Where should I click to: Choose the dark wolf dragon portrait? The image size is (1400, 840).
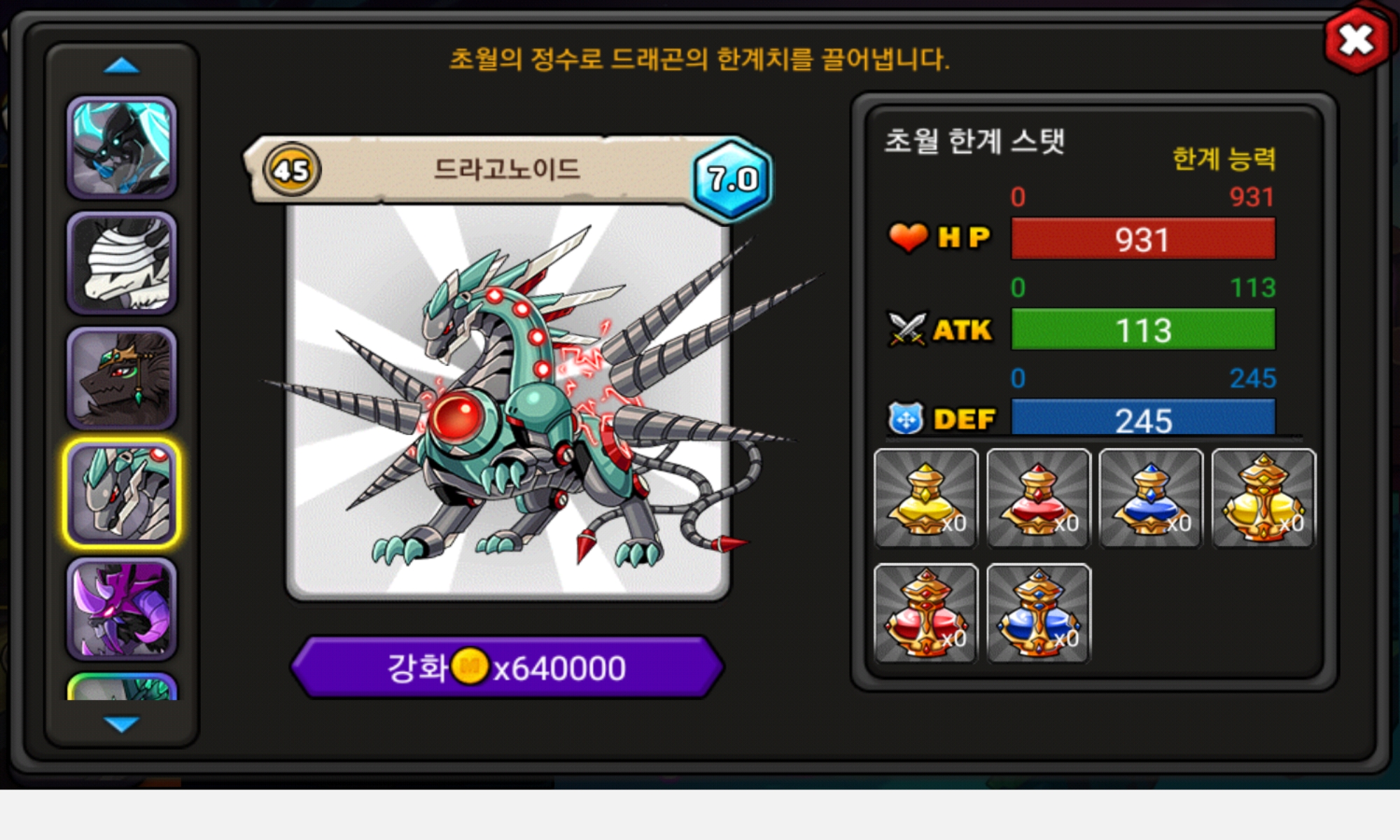click(122, 378)
